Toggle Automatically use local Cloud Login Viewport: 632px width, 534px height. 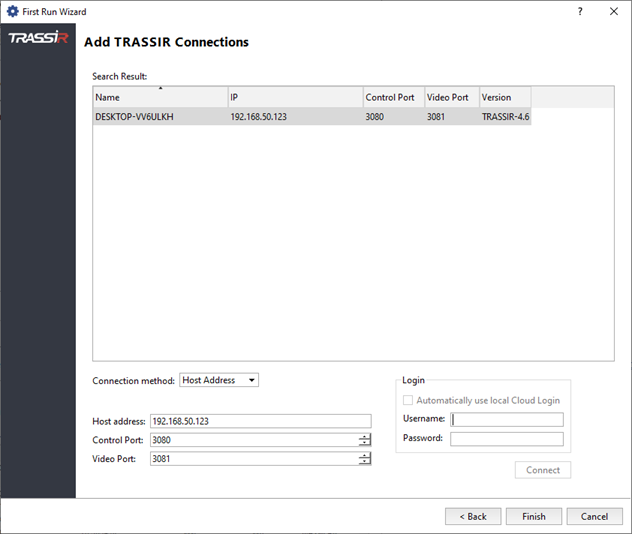tap(409, 400)
